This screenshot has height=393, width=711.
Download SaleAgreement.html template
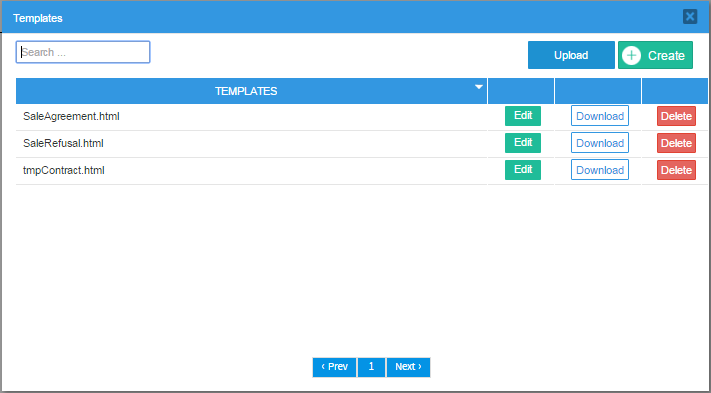click(600, 116)
